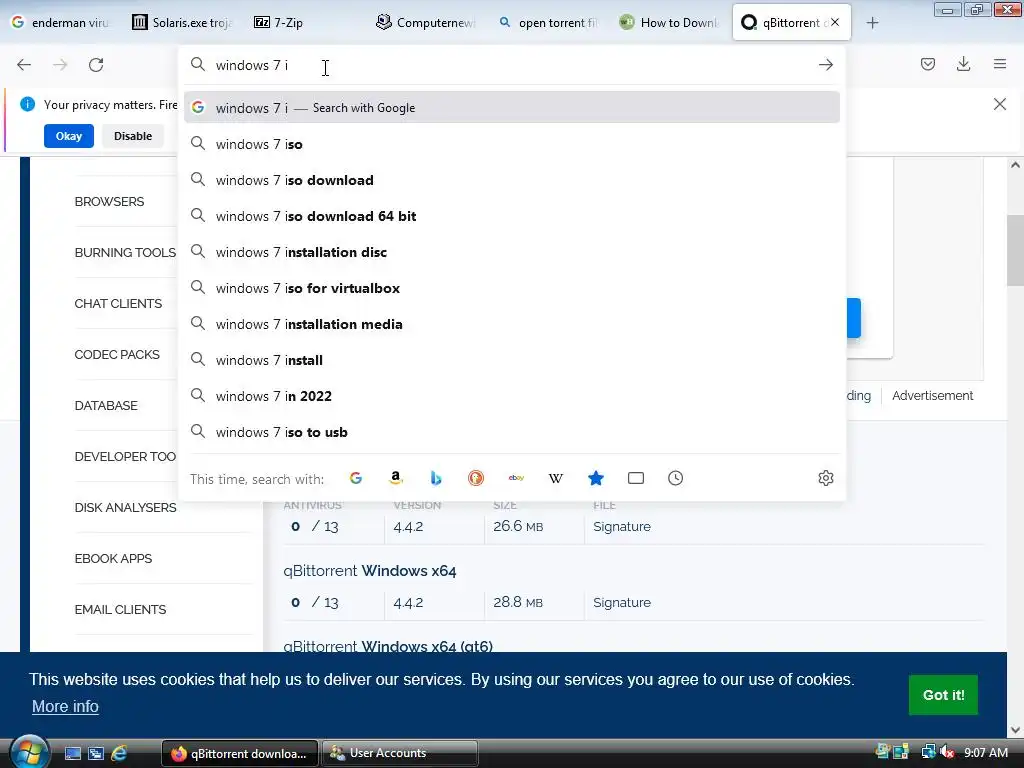This screenshot has width=1024, height=768.
Task: Open qBittorrent Windows x64 download link
Action: pos(370,571)
